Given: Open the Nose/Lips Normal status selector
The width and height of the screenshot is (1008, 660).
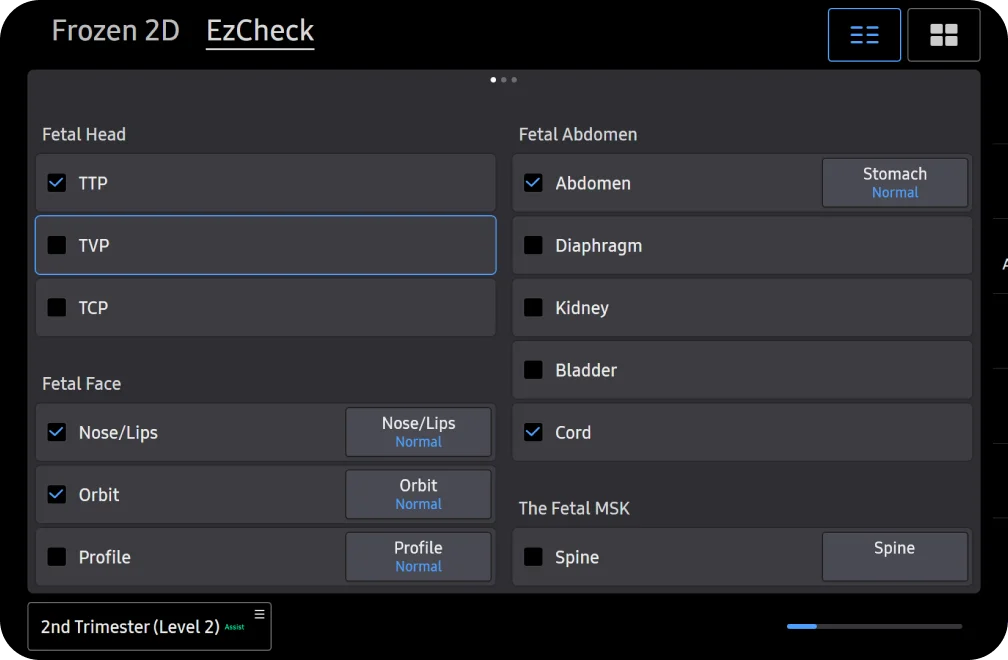Looking at the screenshot, I should click(418, 432).
